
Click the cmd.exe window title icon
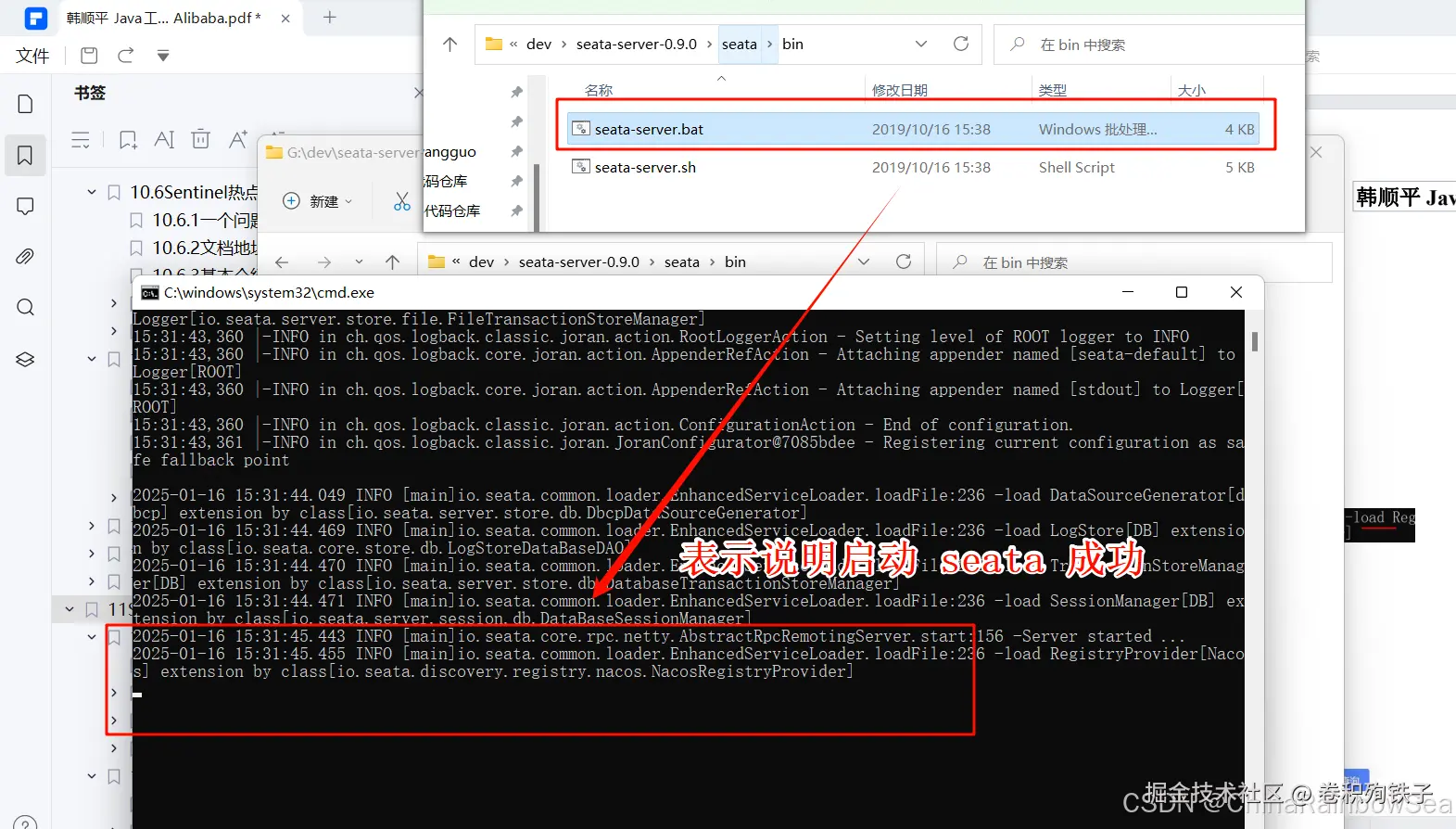[x=149, y=293]
